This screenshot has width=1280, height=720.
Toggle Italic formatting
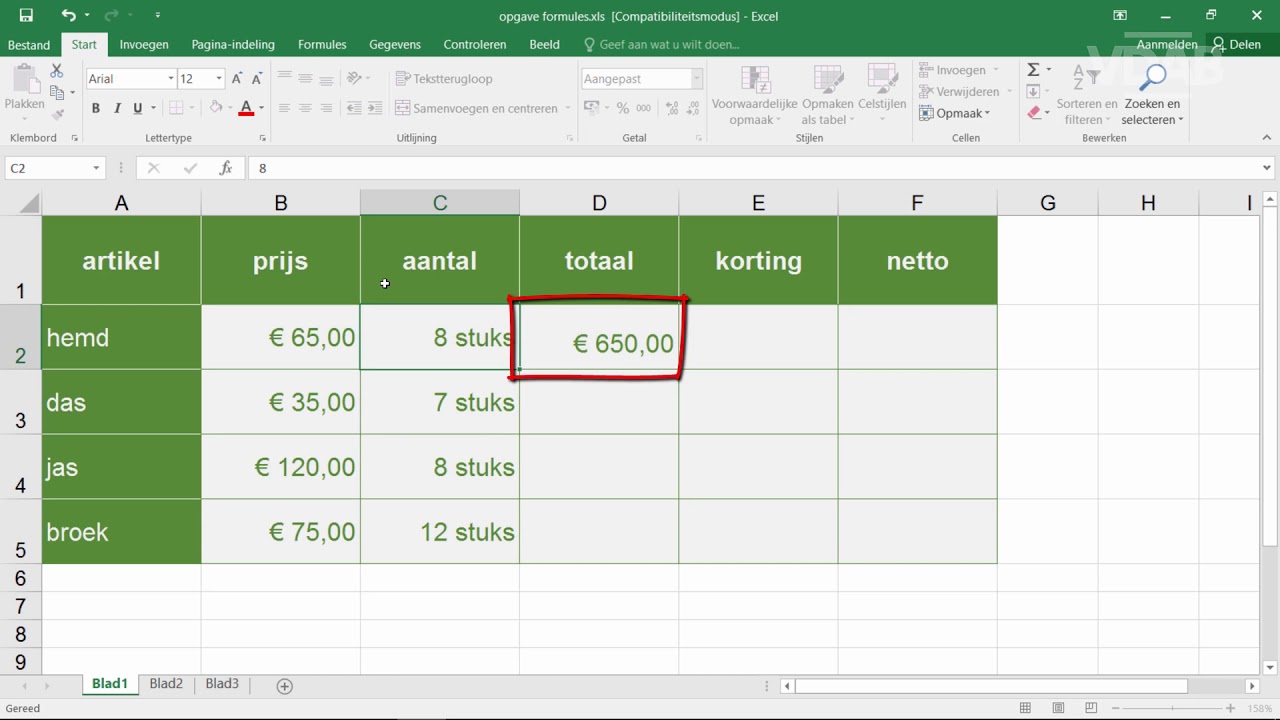[x=117, y=108]
